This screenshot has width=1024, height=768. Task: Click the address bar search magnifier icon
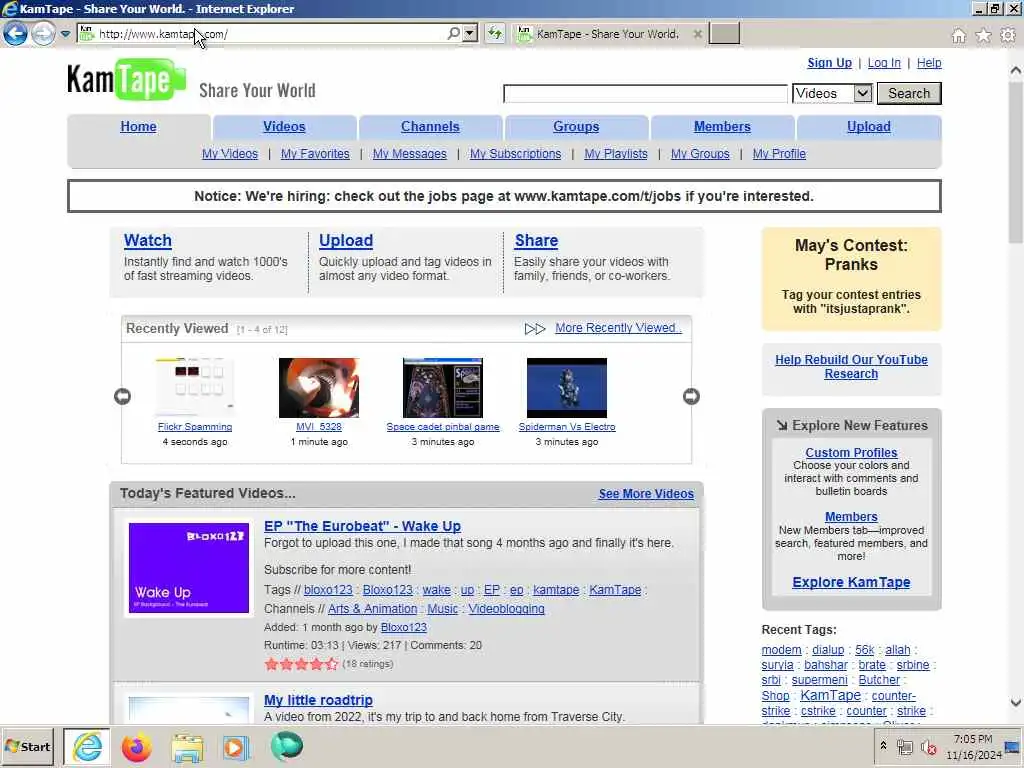[x=453, y=33]
